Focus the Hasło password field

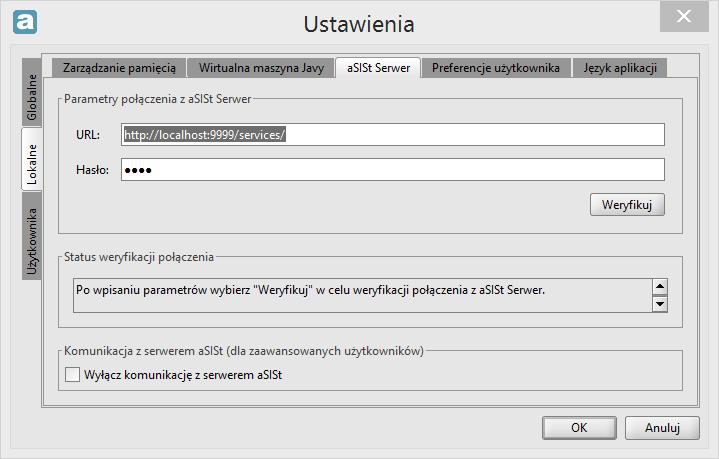point(393,170)
